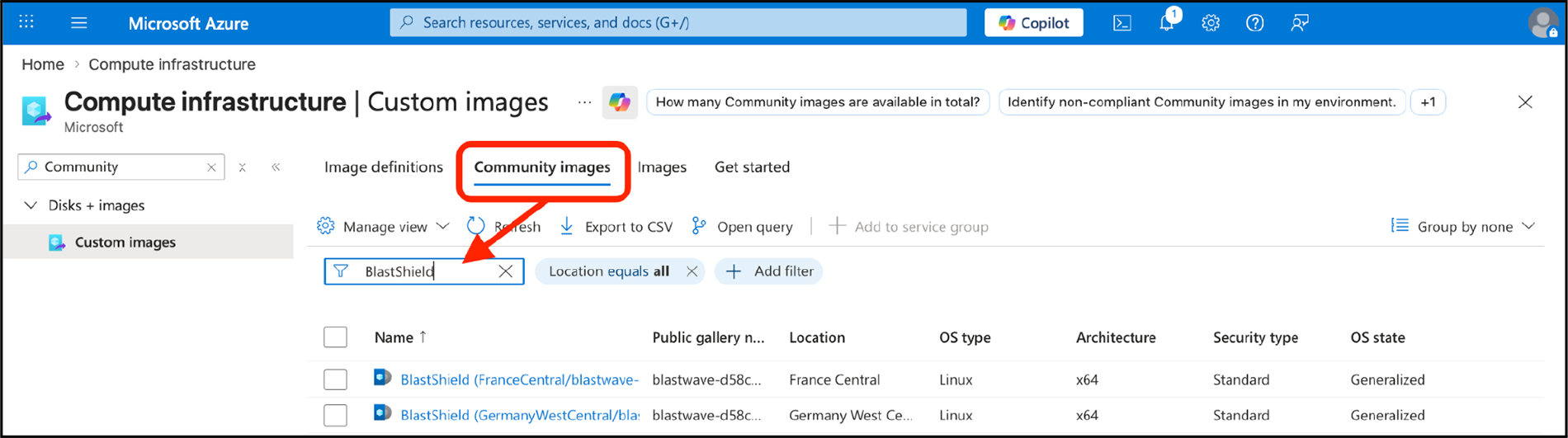
Task: Close the Custom images blade
Action: 1525,102
